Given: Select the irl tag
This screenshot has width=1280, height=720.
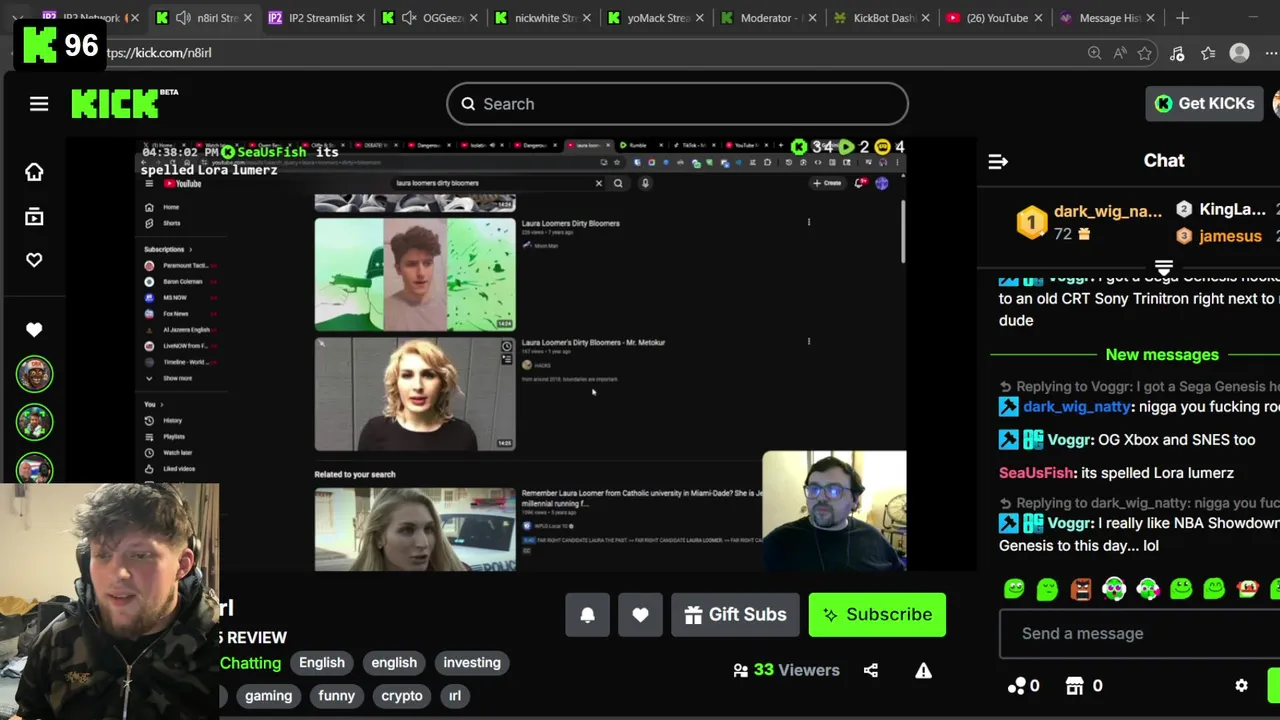Looking at the screenshot, I should [455, 696].
